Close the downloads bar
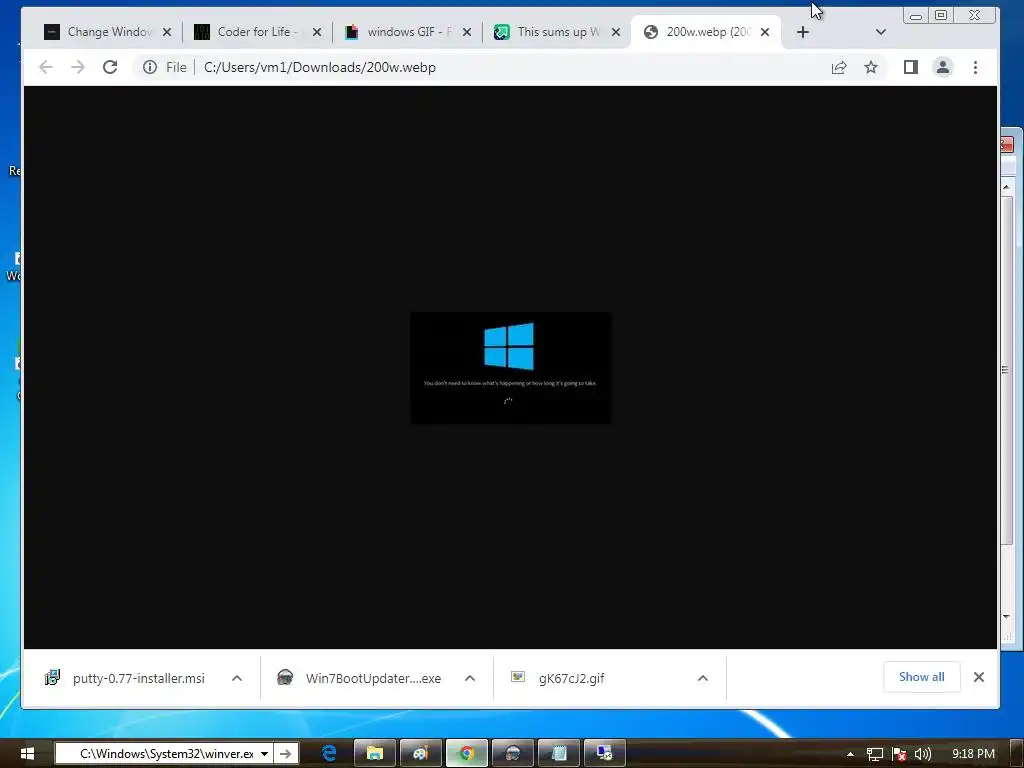 click(978, 677)
